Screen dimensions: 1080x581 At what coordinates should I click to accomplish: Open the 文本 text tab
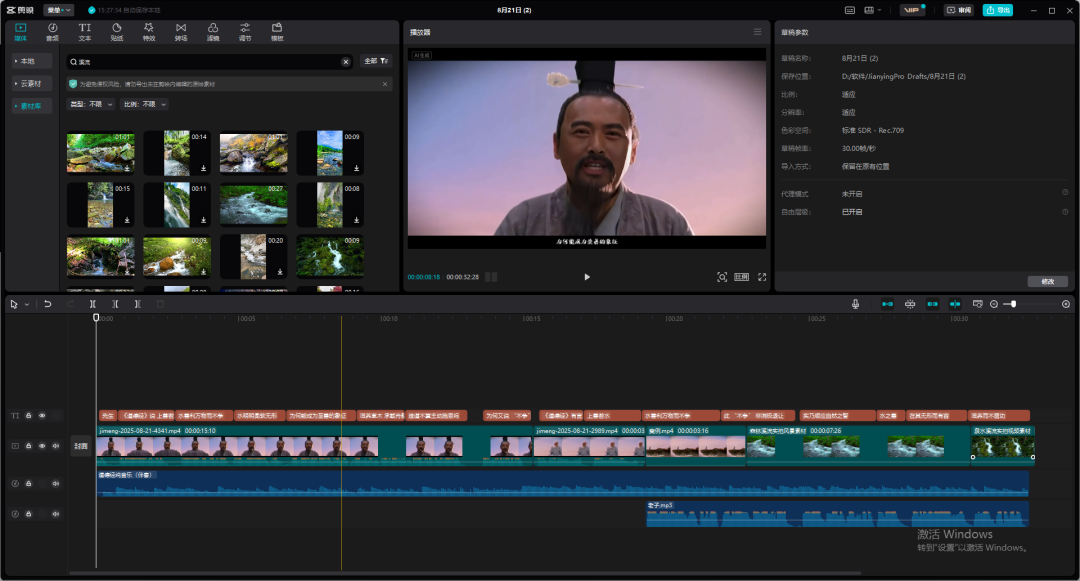[x=85, y=32]
